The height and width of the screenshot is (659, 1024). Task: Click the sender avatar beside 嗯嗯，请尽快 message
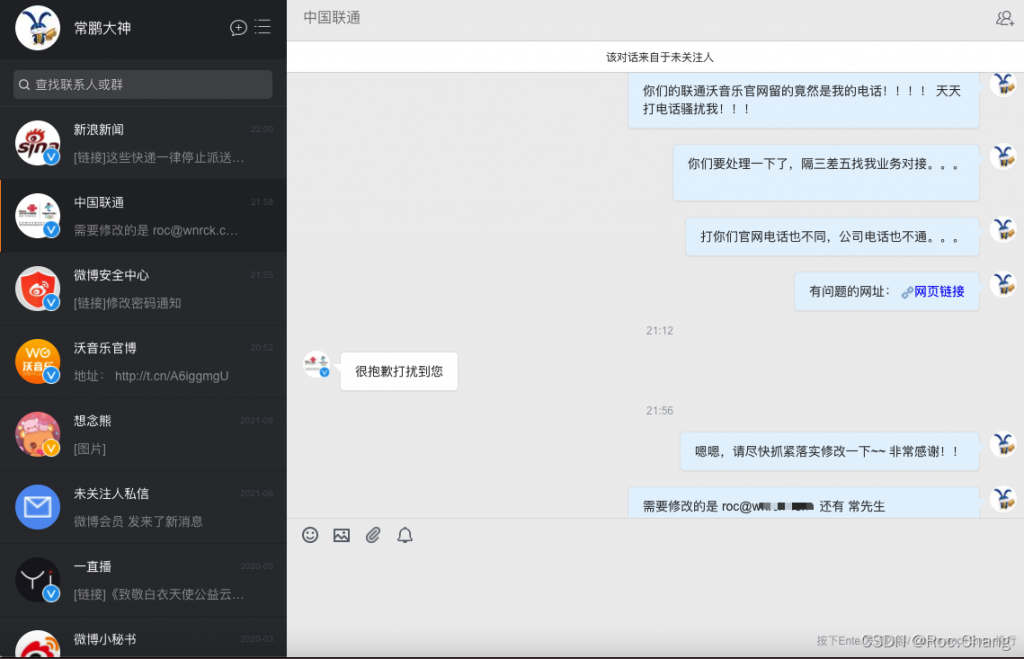pos(1003,444)
